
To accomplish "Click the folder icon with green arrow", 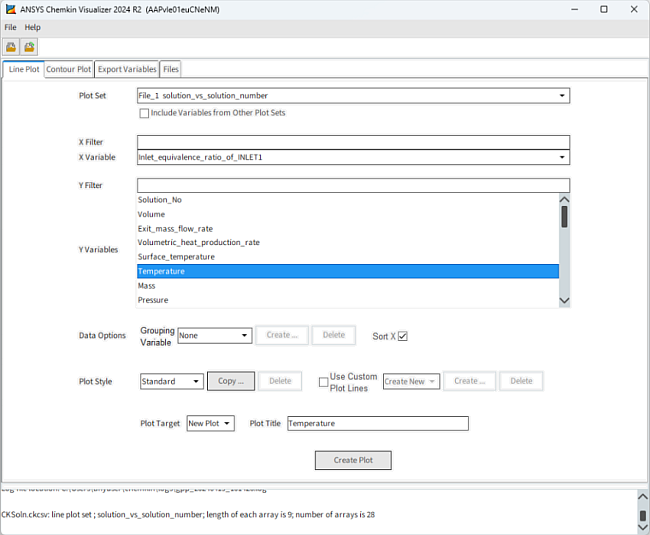I will (29, 47).
